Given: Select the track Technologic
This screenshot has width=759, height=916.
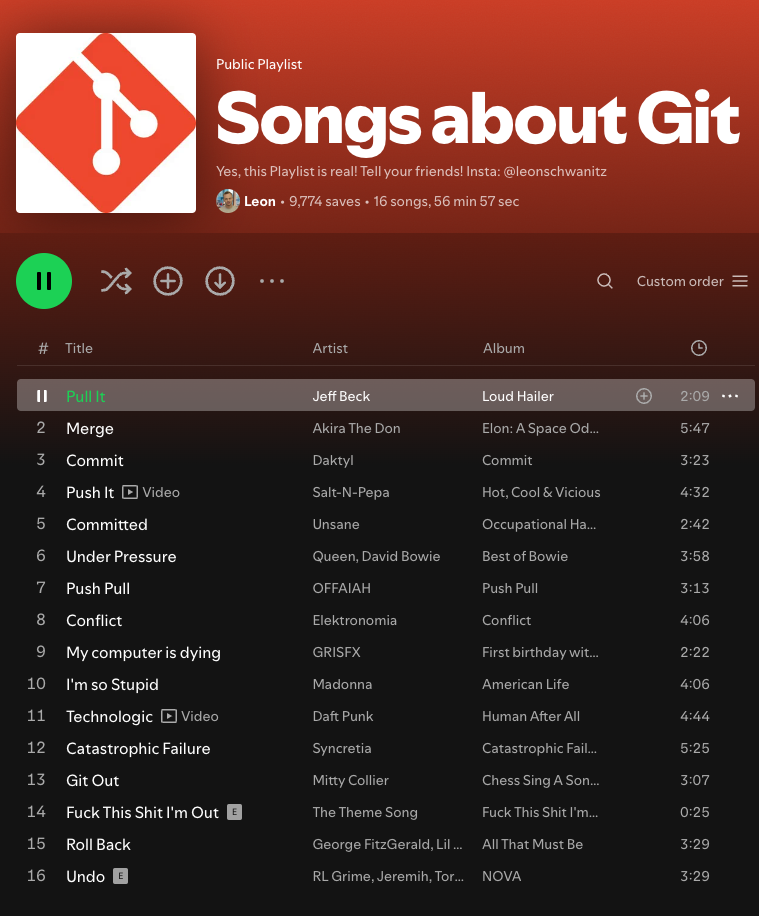Looking at the screenshot, I should [109, 716].
